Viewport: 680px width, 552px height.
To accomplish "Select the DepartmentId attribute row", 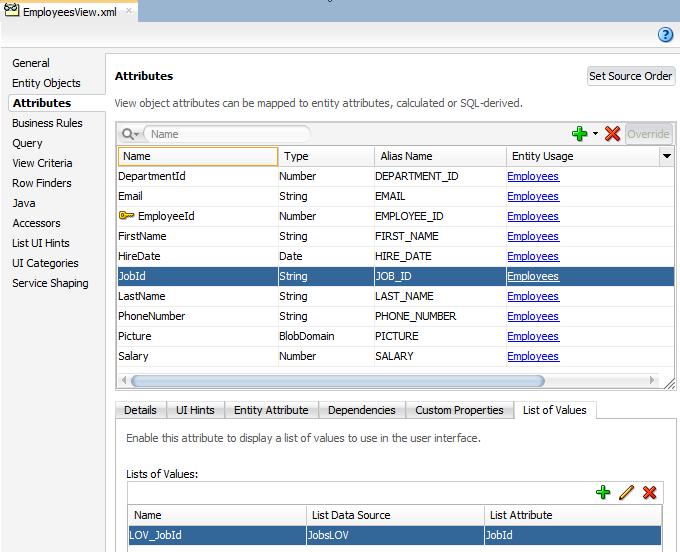I will pos(396,176).
